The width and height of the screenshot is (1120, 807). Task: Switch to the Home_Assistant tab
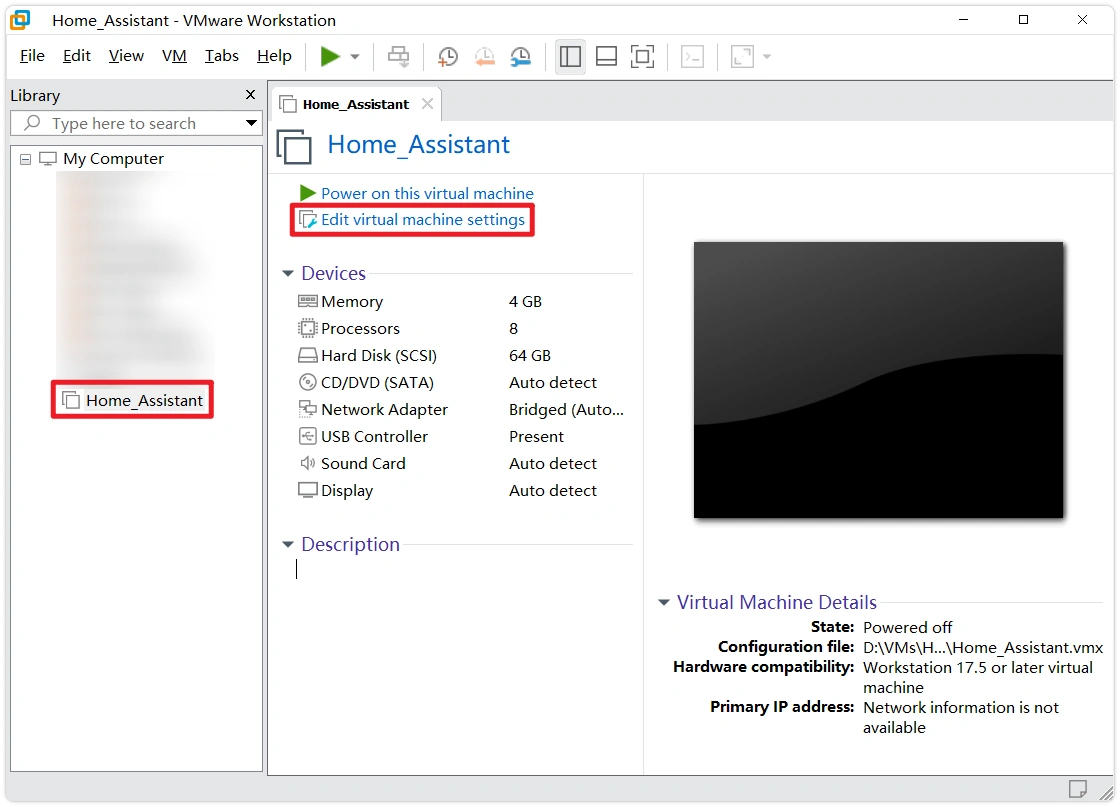(x=356, y=104)
